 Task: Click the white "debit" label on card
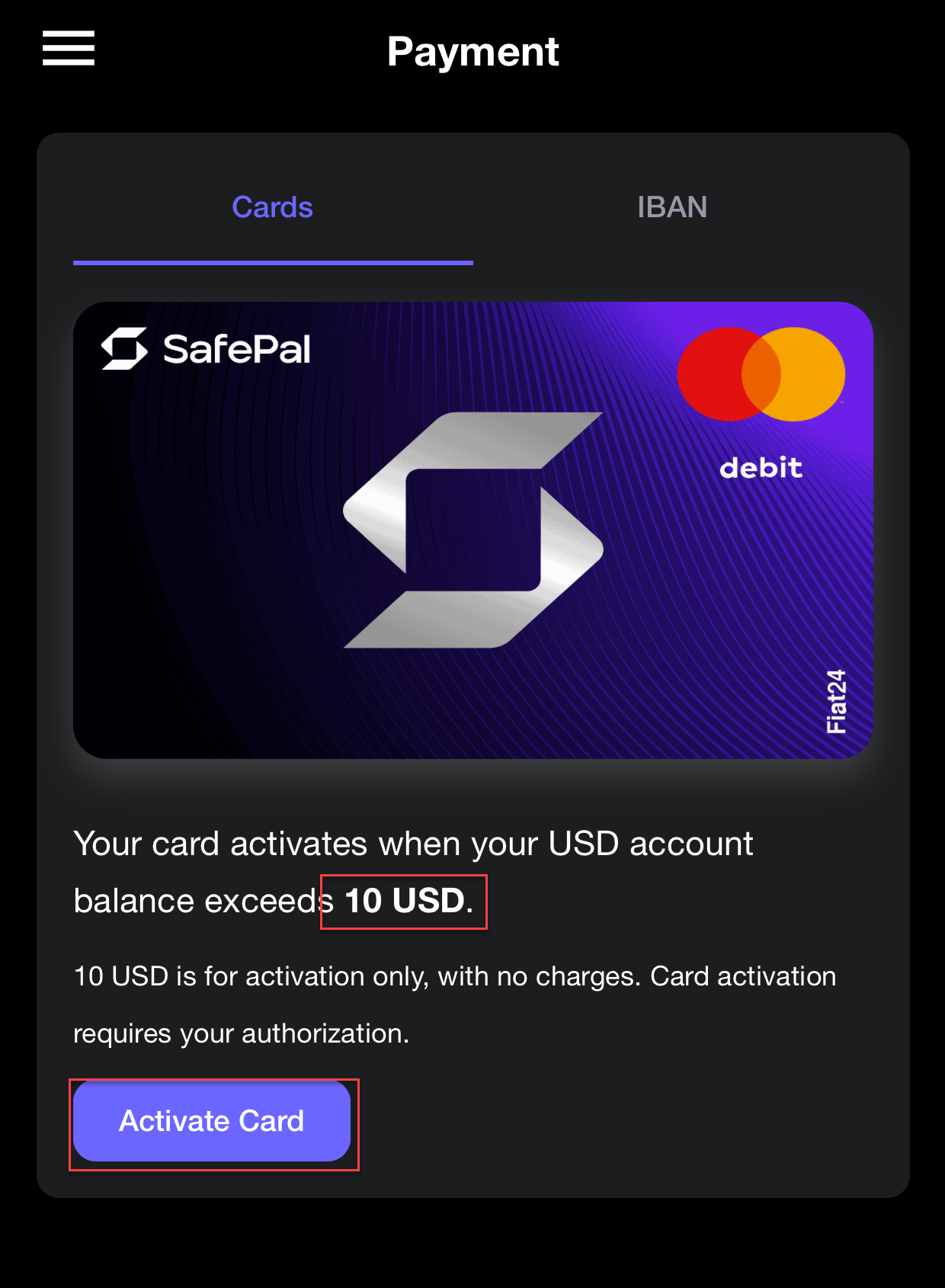click(x=761, y=467)
